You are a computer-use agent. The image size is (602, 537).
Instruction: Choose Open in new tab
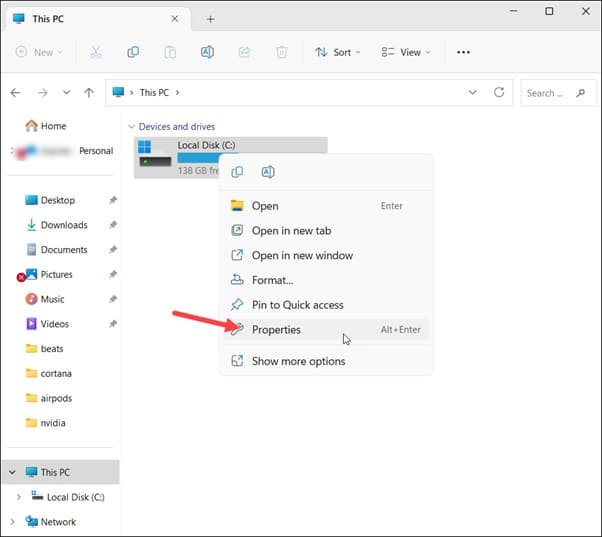326,231
